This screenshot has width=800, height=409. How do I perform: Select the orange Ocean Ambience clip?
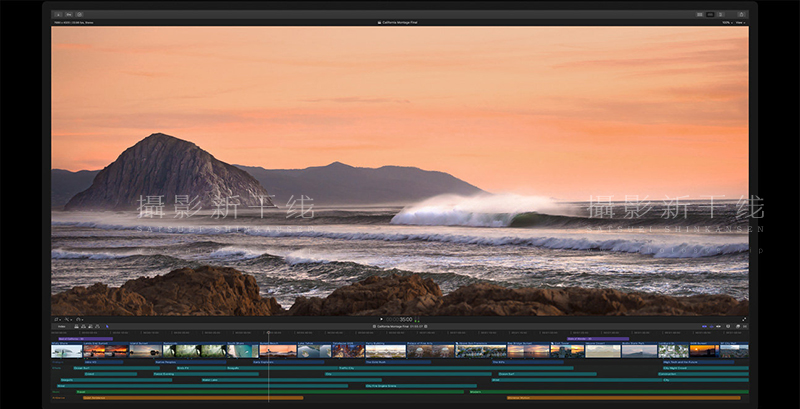(193, 398)
